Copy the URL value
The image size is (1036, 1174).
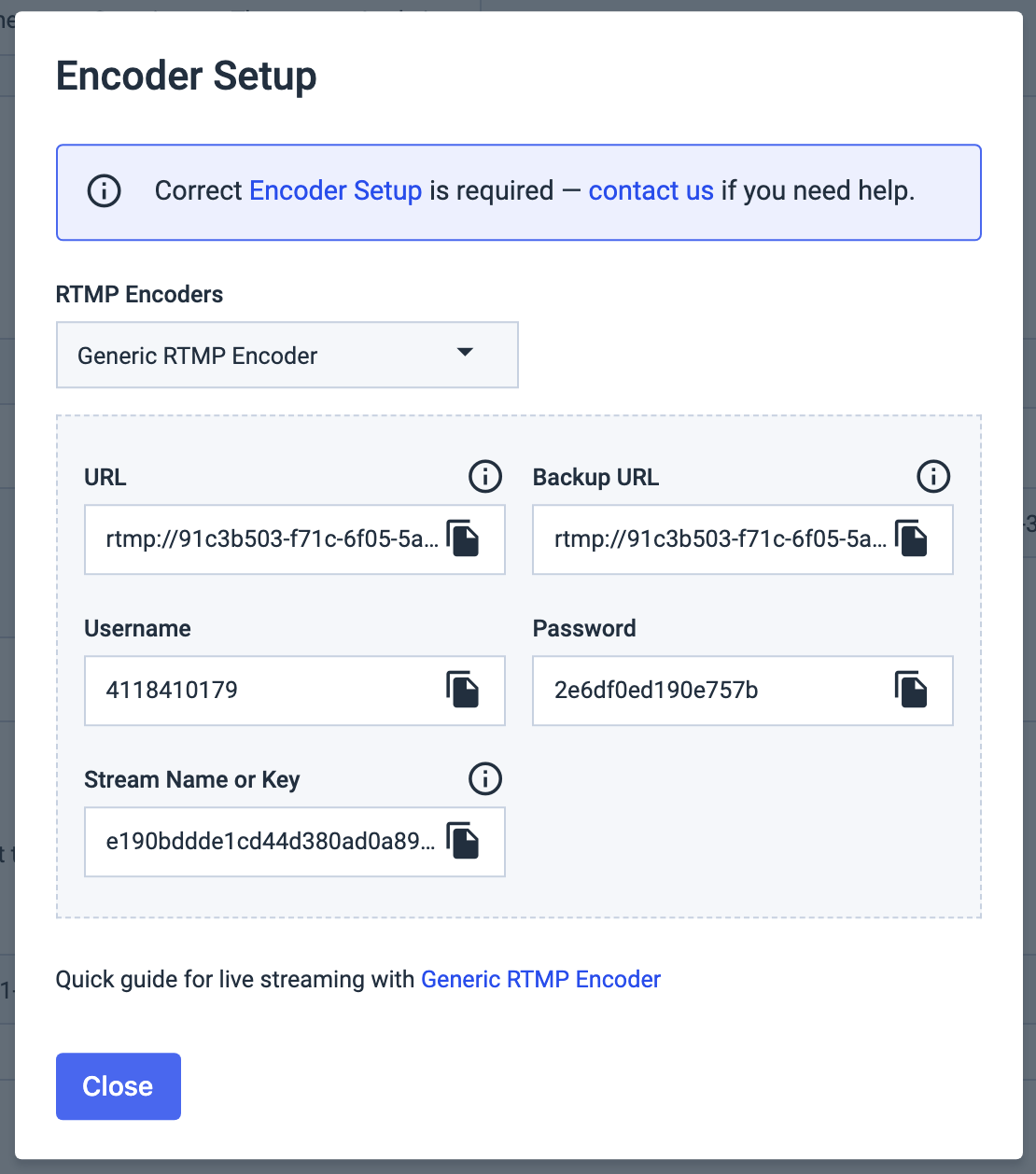pos(464,538)
